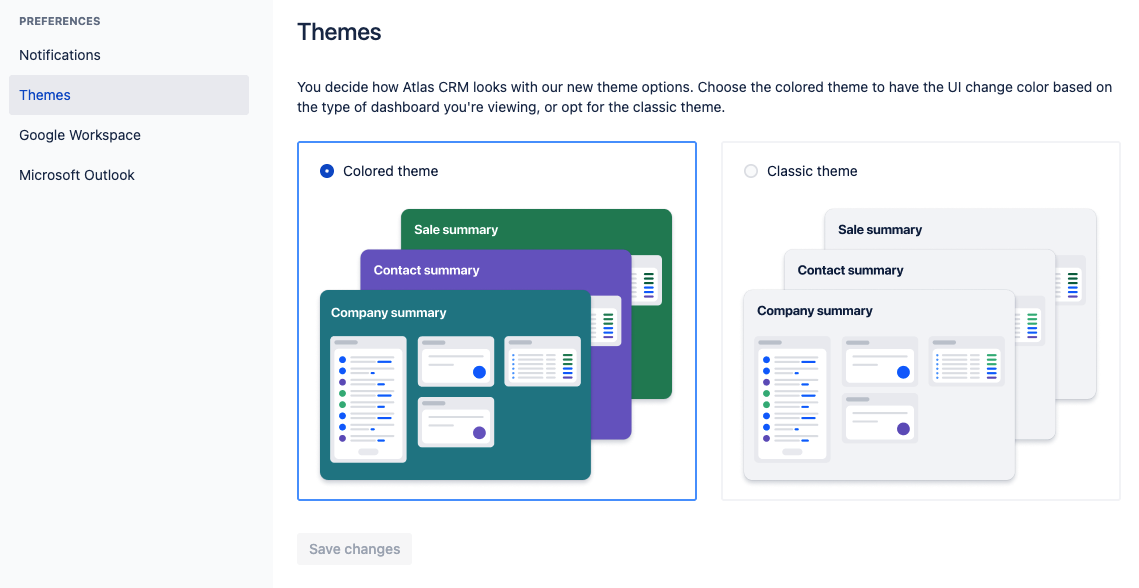Click the purple Contact summary preview card

click(426, 270)
